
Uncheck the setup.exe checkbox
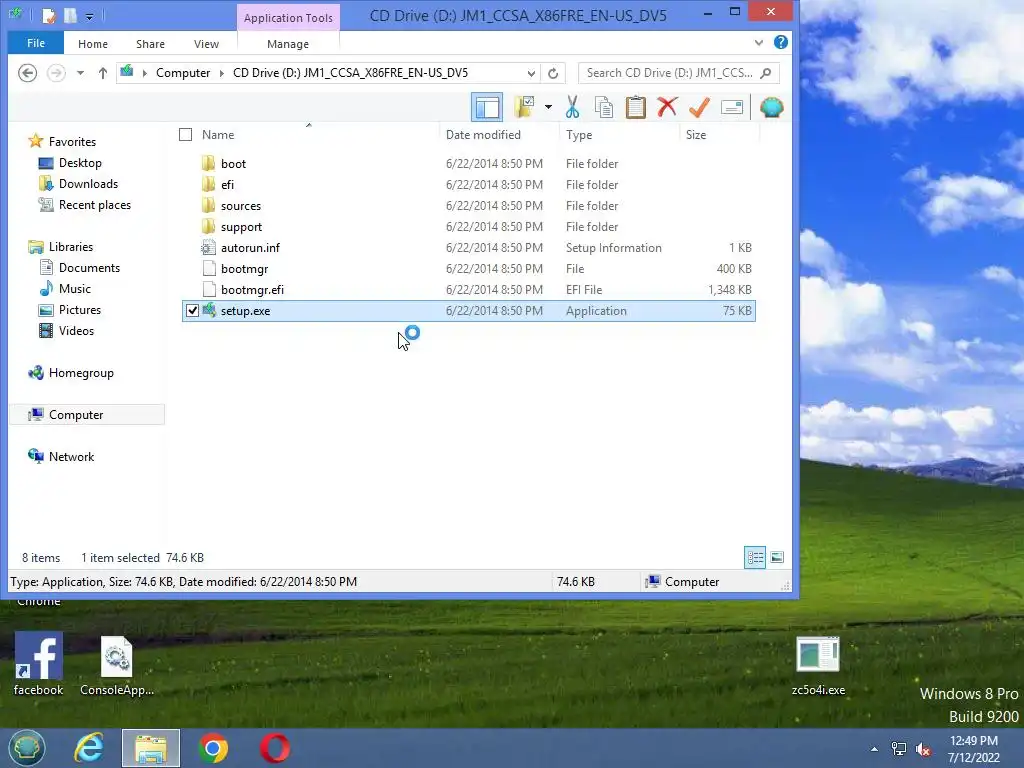point(192,311)
